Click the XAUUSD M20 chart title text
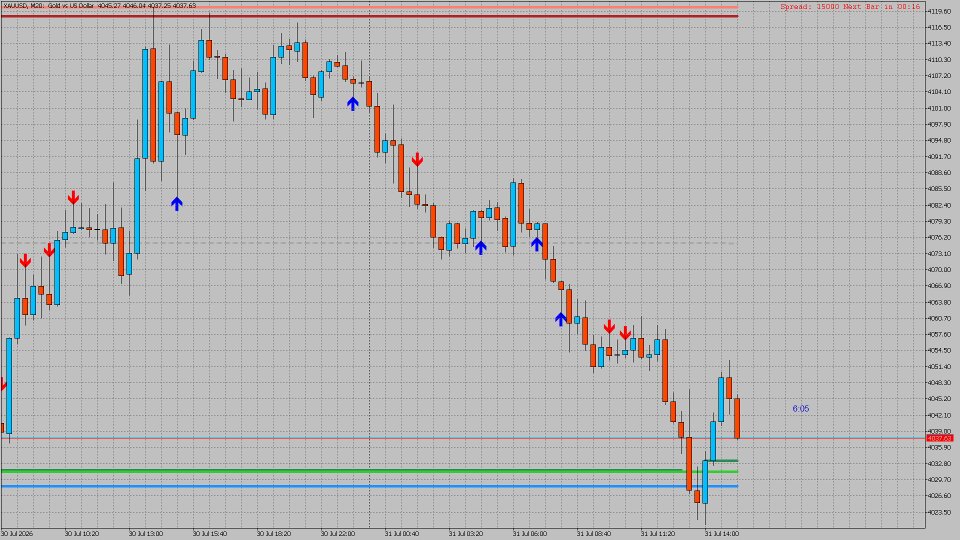 pyautogui.click(x=99, y=6)
